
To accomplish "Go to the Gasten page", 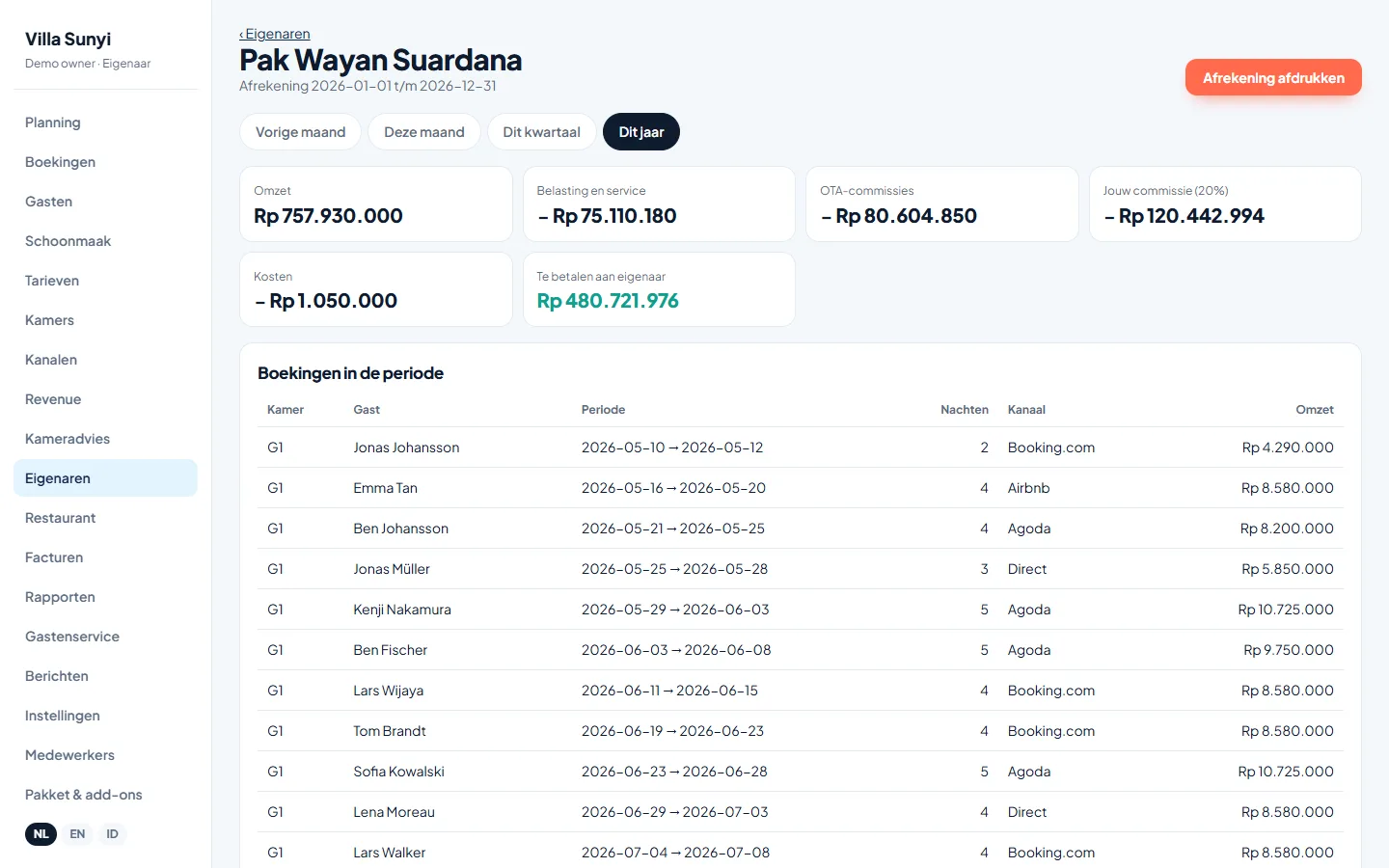I will (x=105, y=202).
